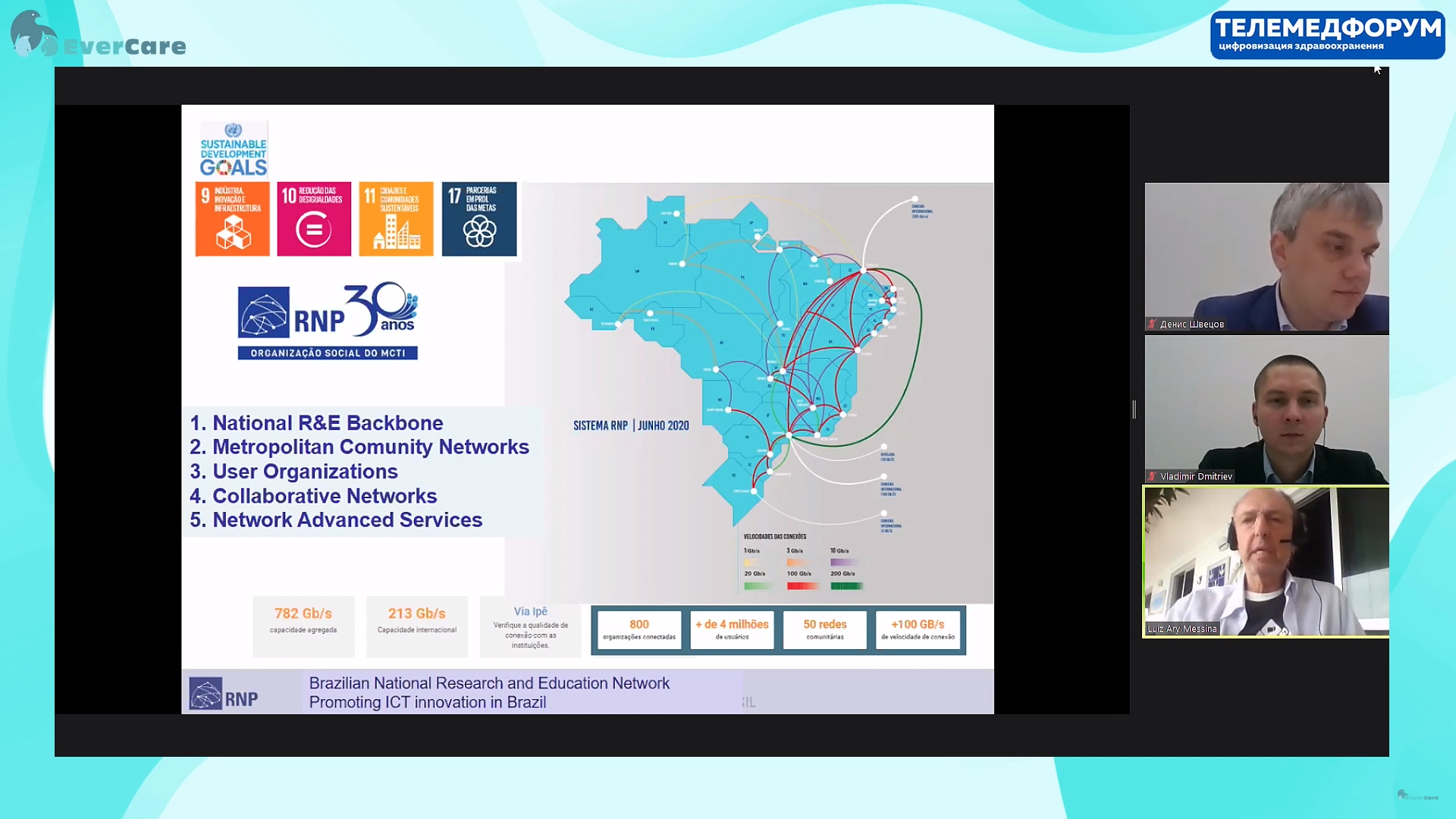Select Luiz Ary Messina video thumbnail
The image size is (1456, 819).
(x=1266, y=562)
